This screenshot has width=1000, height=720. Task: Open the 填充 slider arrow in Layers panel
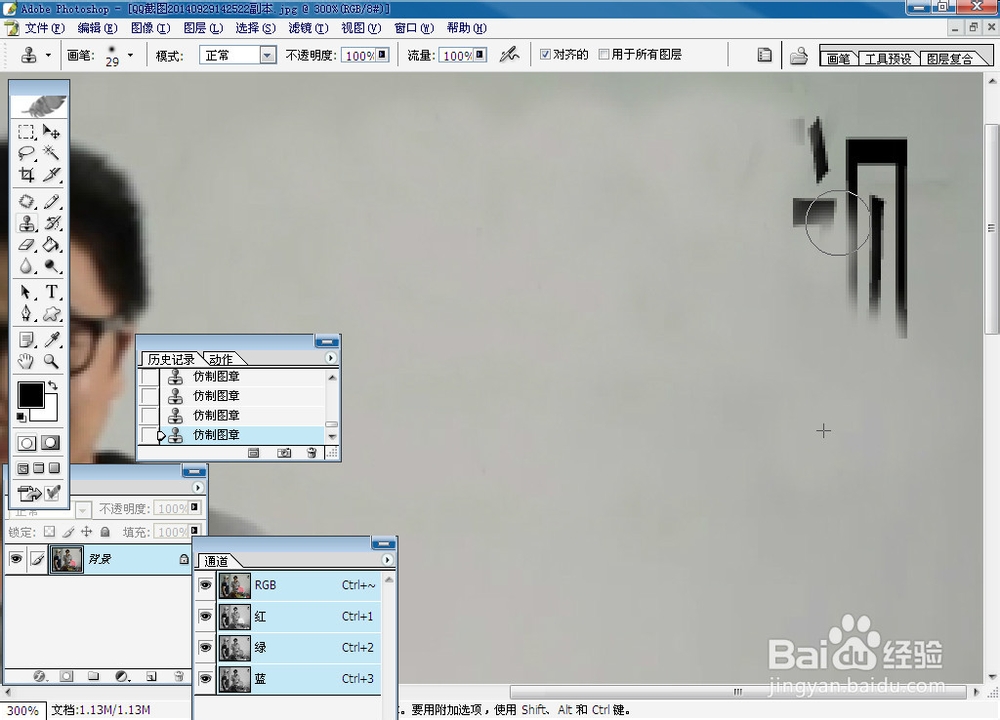coord(195,531)
